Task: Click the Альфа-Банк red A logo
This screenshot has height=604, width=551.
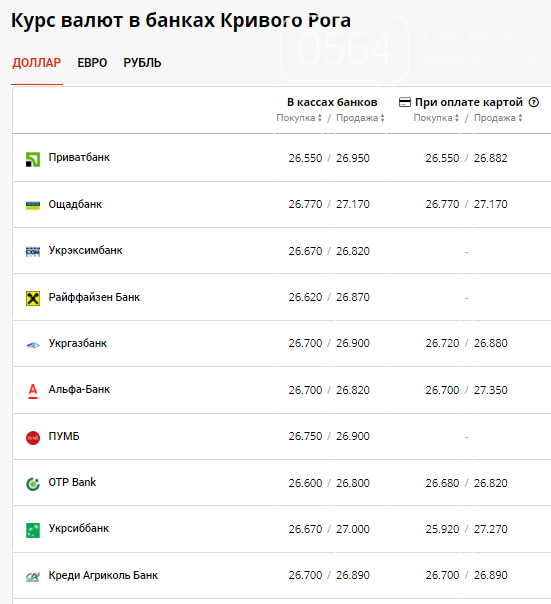Action: [33, 391]
